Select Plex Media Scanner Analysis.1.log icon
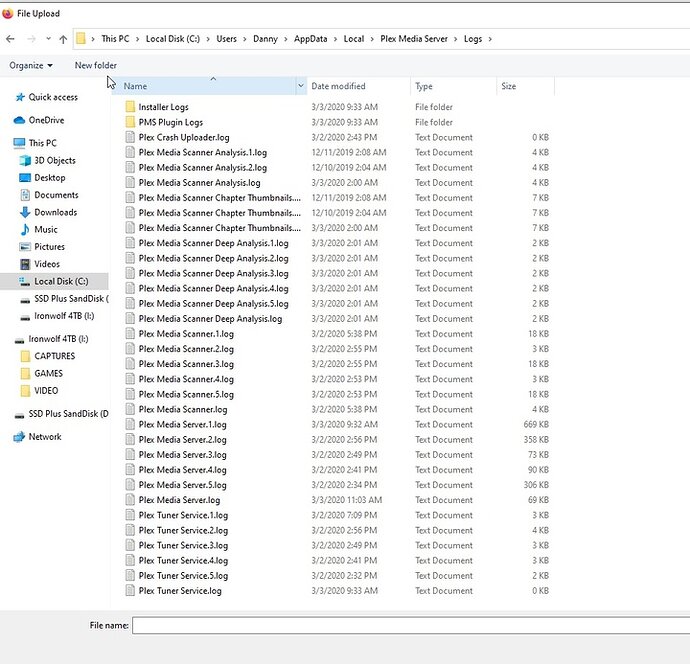The height and width of the screenshot is (664, 690). point(130,152)
